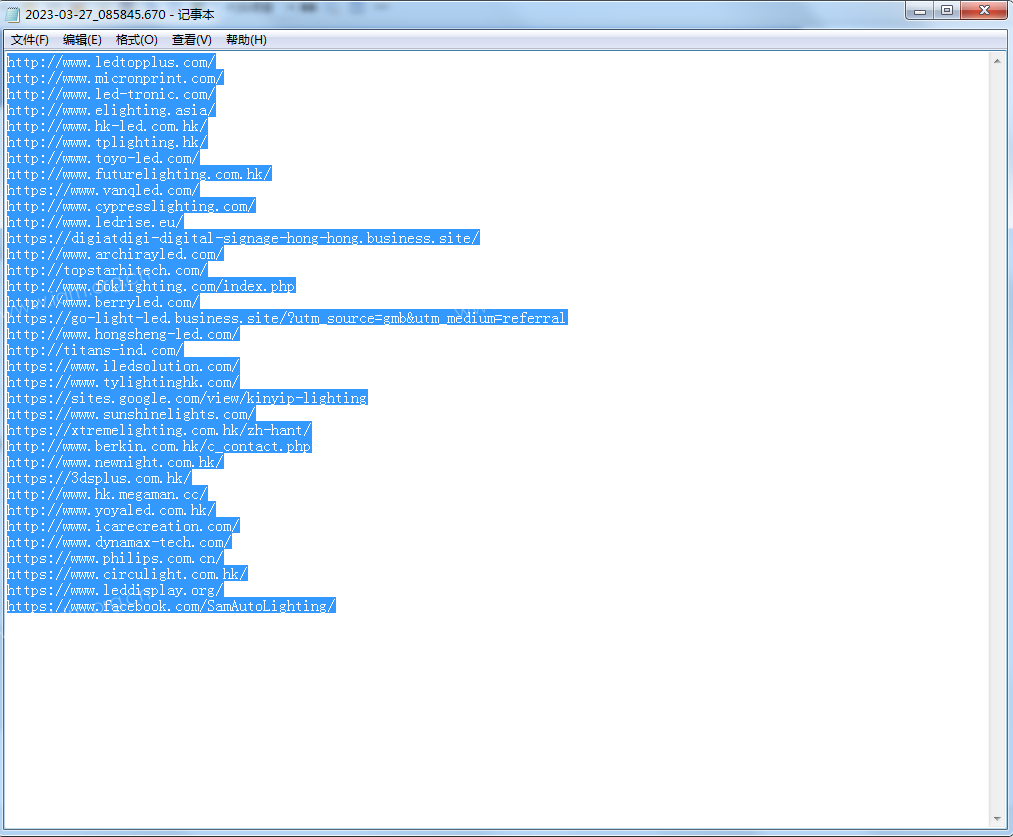Click the line http://www.ledtopplus.com/
This screenshot has width=1013, height=837.
[111, 62]
